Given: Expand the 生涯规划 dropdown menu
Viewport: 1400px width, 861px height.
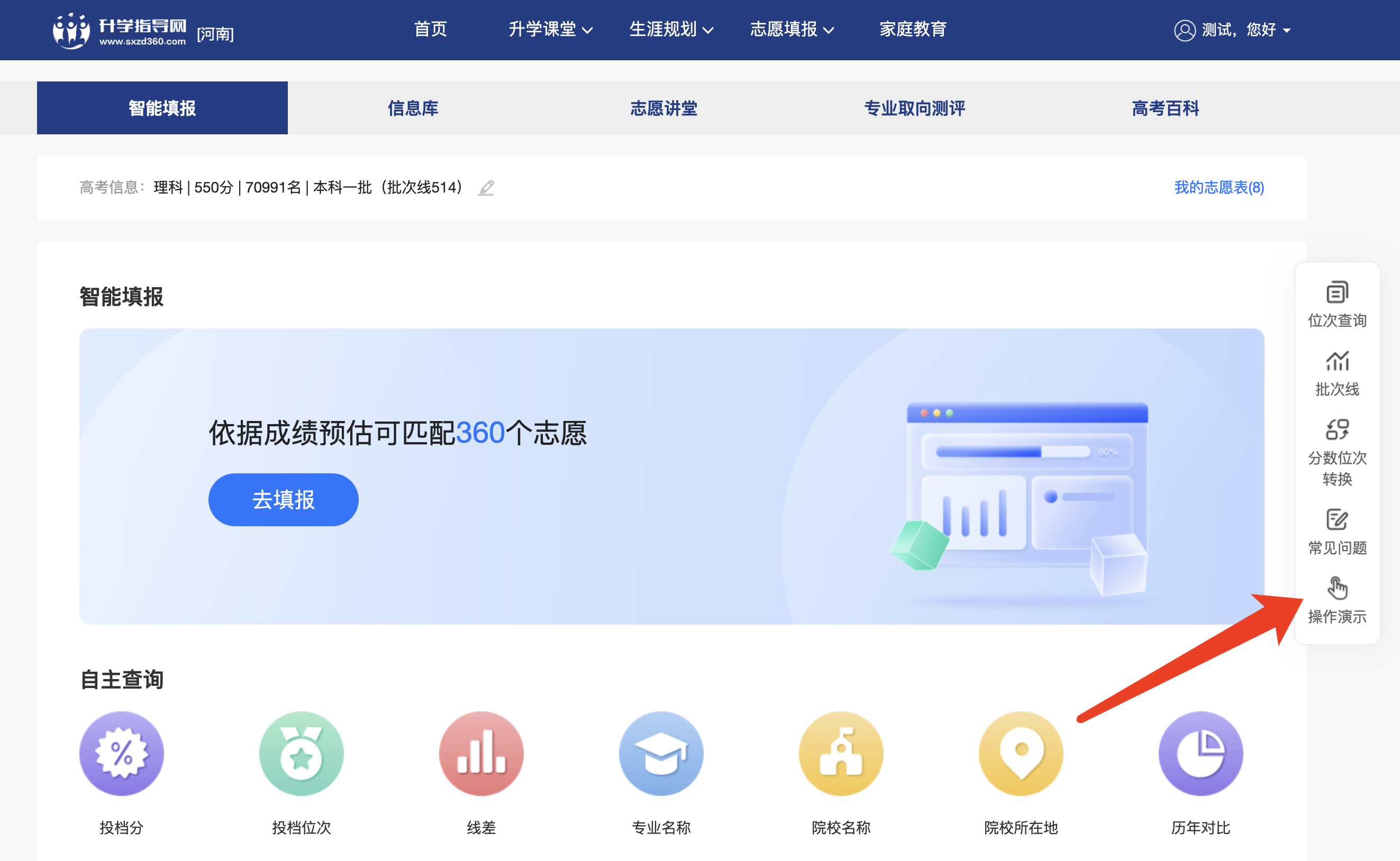Looking at the screenshot, I should point(670,30).
